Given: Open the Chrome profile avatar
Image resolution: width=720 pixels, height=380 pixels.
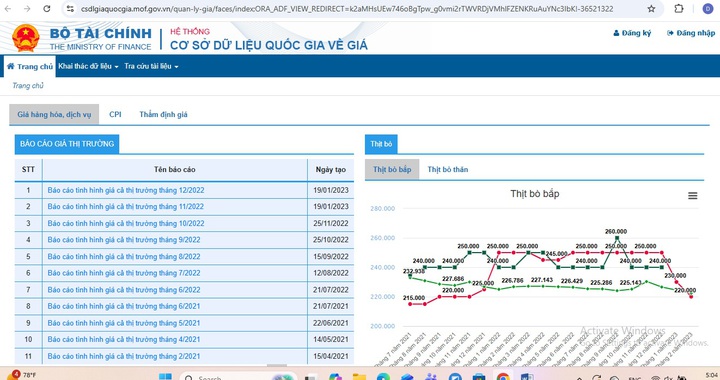Looking at the screenshot, I should tap(708, 9).
